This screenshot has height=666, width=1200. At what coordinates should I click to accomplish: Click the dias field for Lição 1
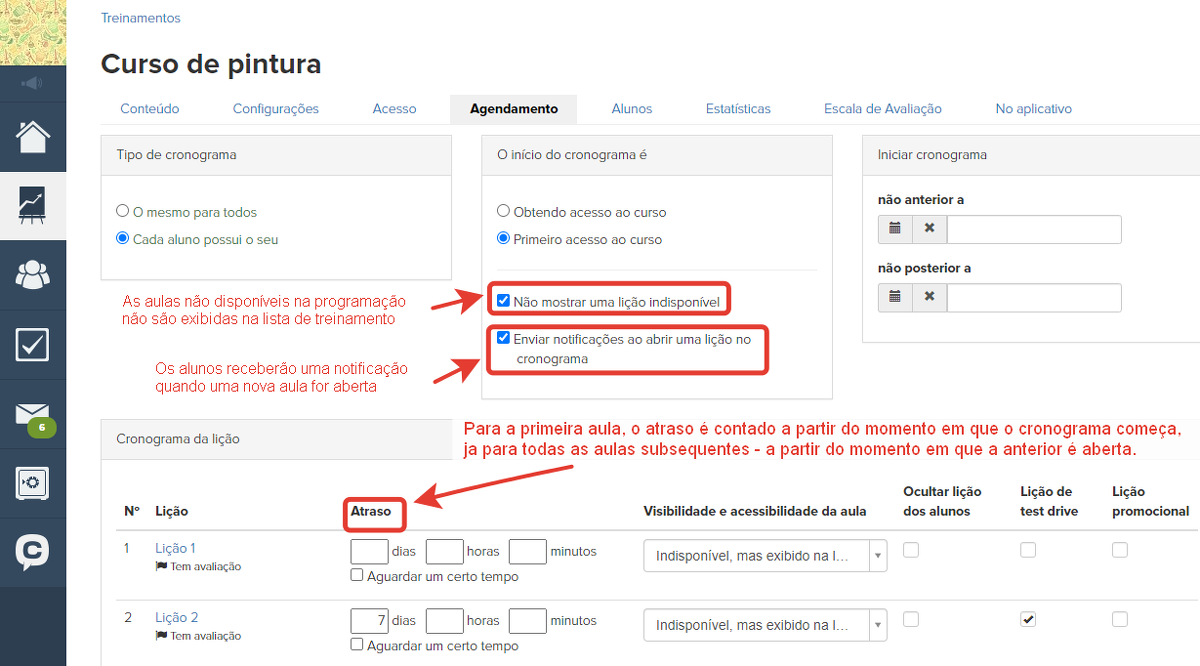(369, 552)
